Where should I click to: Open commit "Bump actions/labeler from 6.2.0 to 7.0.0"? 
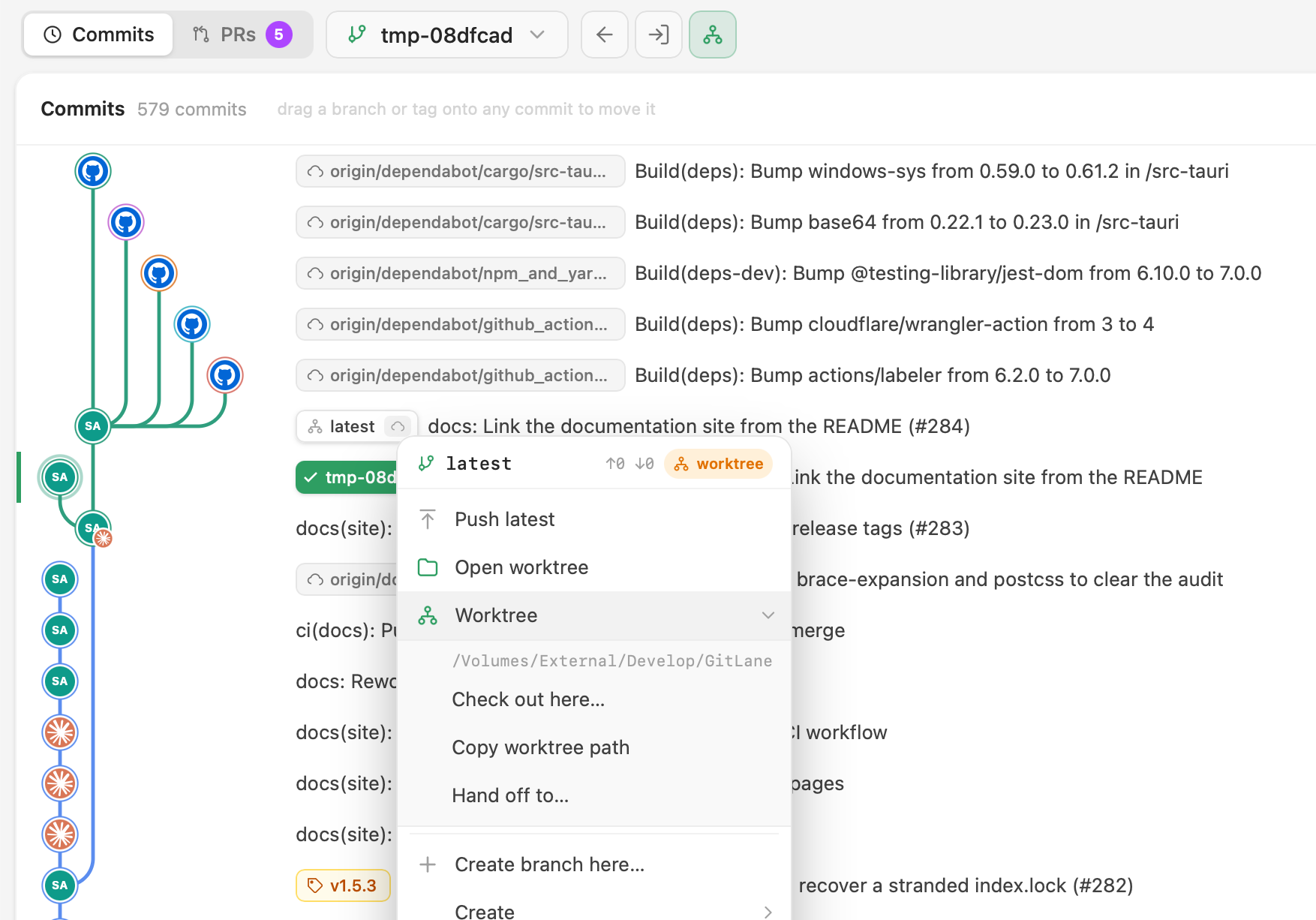tap(873, 375)
